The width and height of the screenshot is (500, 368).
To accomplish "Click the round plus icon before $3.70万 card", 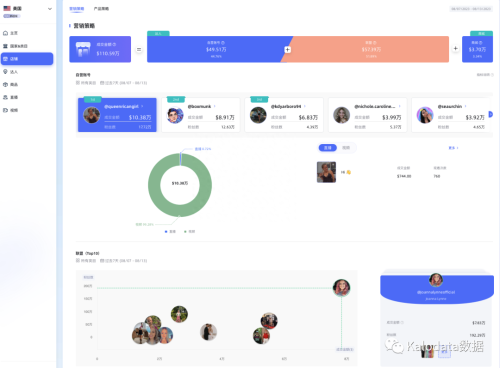I will click(455, 49).
